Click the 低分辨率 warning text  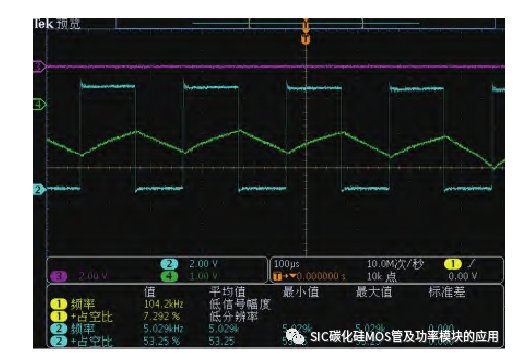coord(234,316)
